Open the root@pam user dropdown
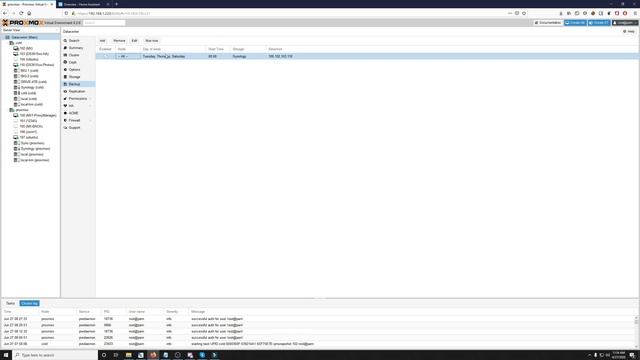 624,23
